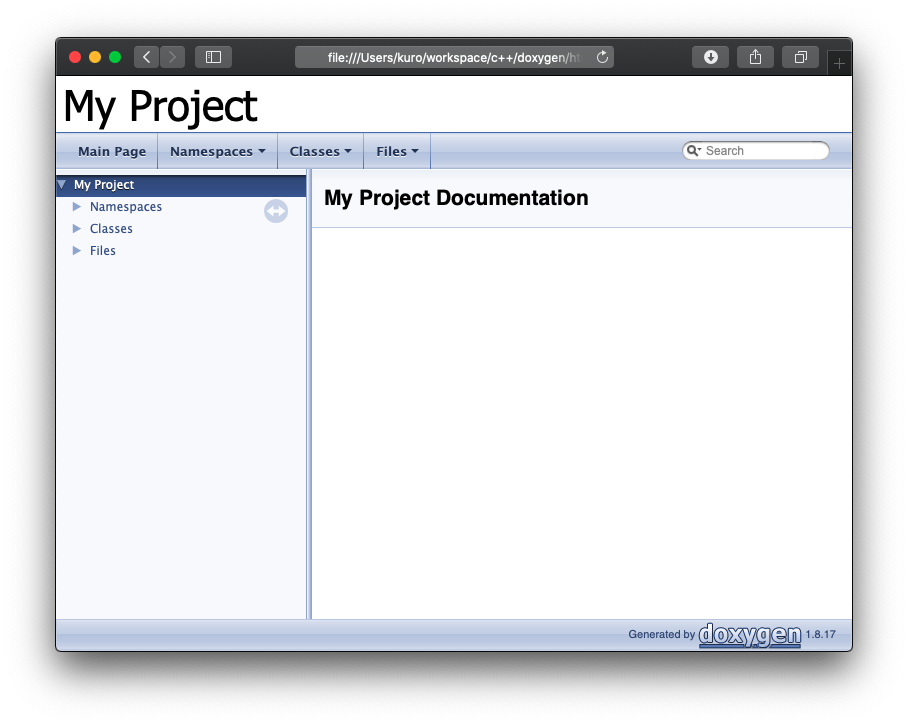
Task: Open the Namespaces dropdown menu tab
Action: click(218, 151)
